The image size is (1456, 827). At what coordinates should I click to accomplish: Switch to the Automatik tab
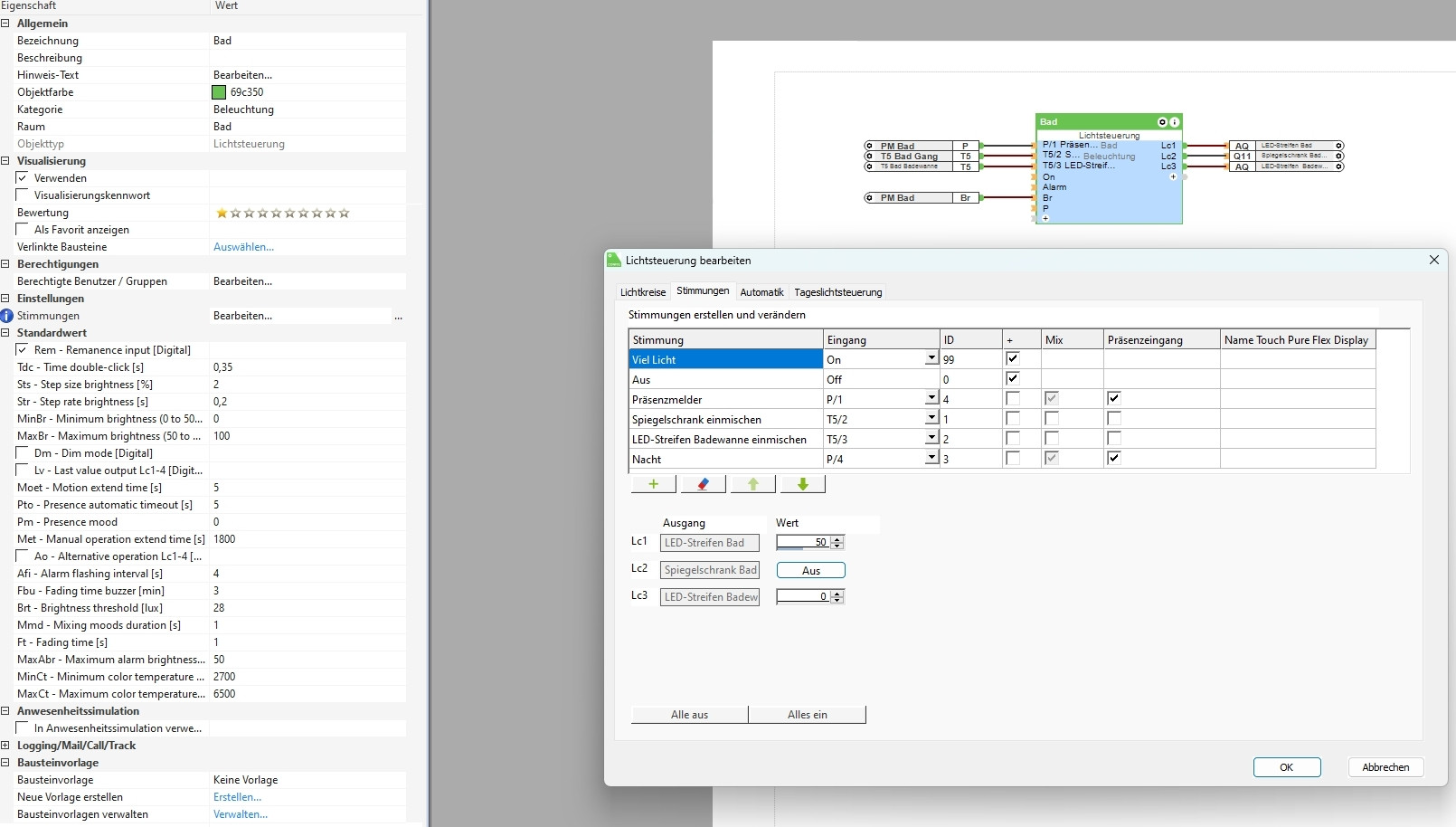point(761,292)
